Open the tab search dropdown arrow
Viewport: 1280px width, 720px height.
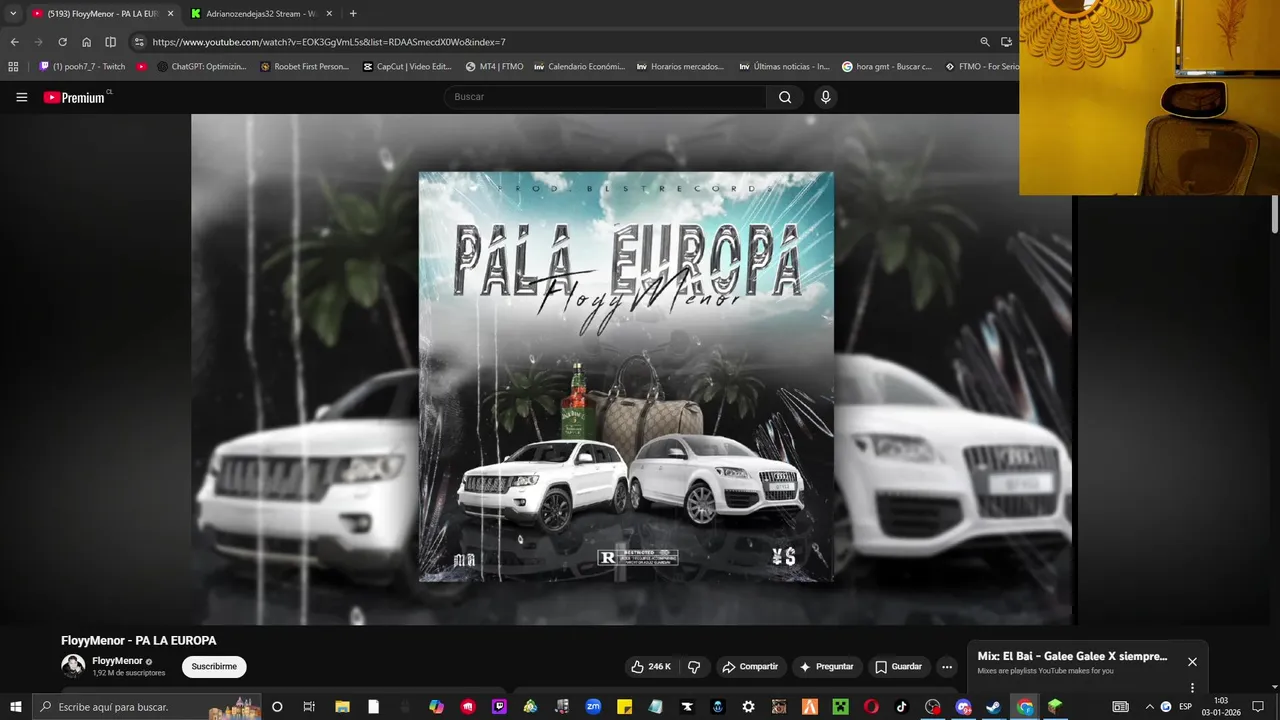[13, 14]
